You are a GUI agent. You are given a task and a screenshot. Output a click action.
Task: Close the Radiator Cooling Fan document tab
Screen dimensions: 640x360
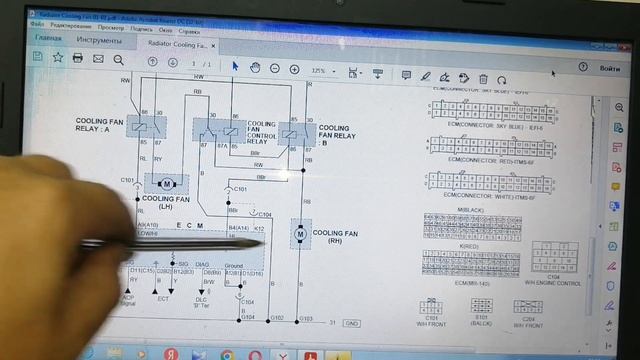213,46
